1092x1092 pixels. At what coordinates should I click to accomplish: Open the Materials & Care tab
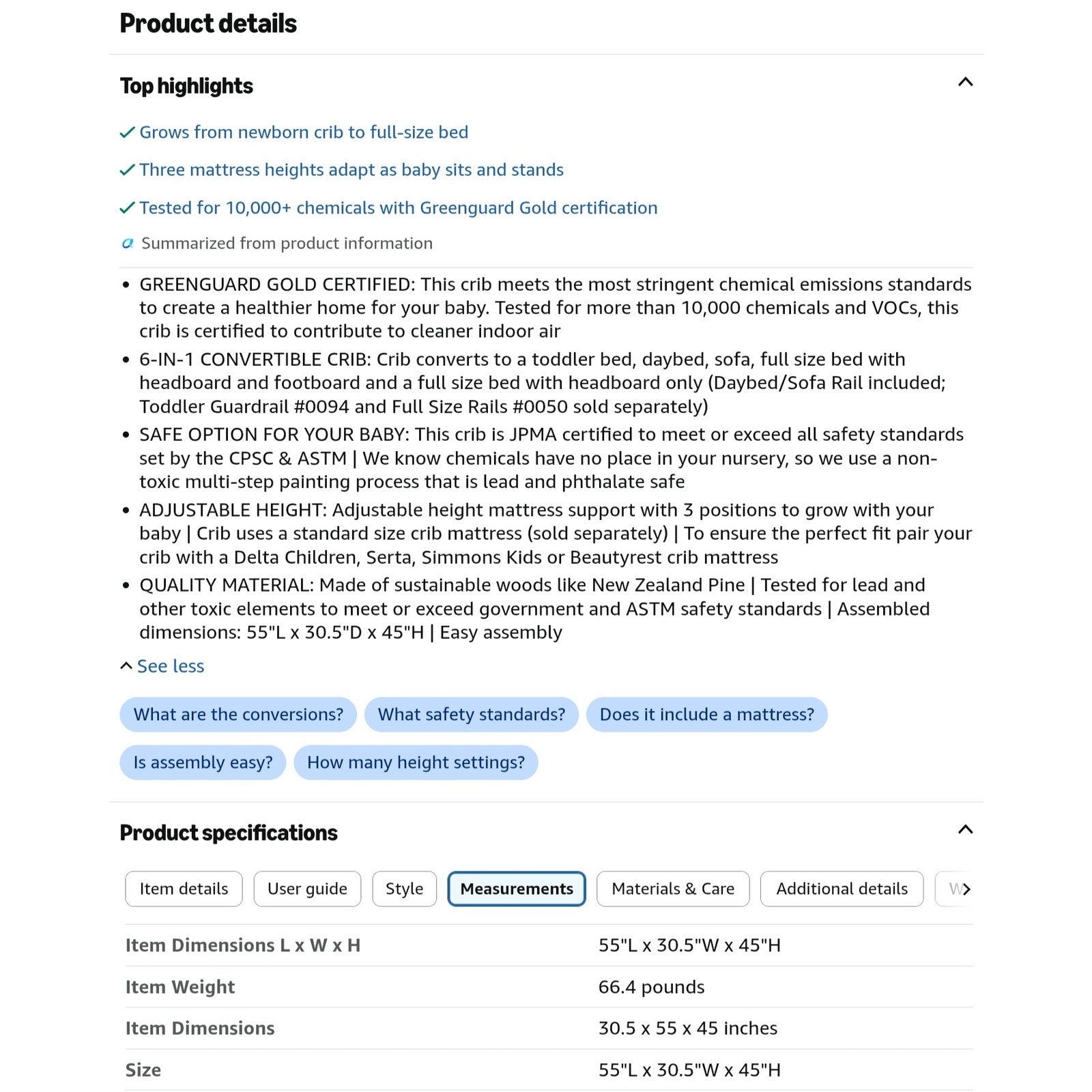(x=673, y=889)
